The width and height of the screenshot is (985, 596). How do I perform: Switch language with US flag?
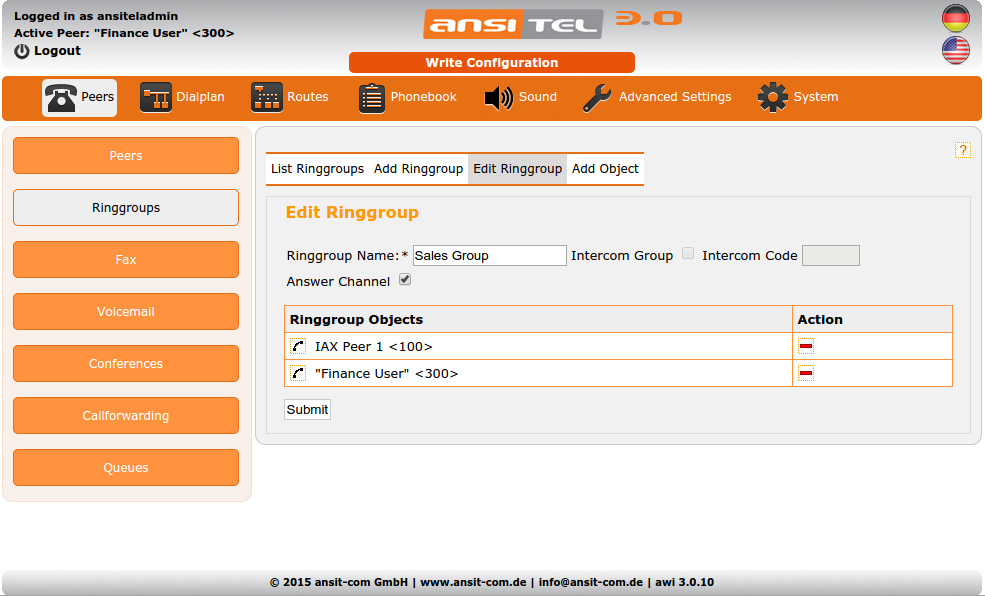pos(956,50)
